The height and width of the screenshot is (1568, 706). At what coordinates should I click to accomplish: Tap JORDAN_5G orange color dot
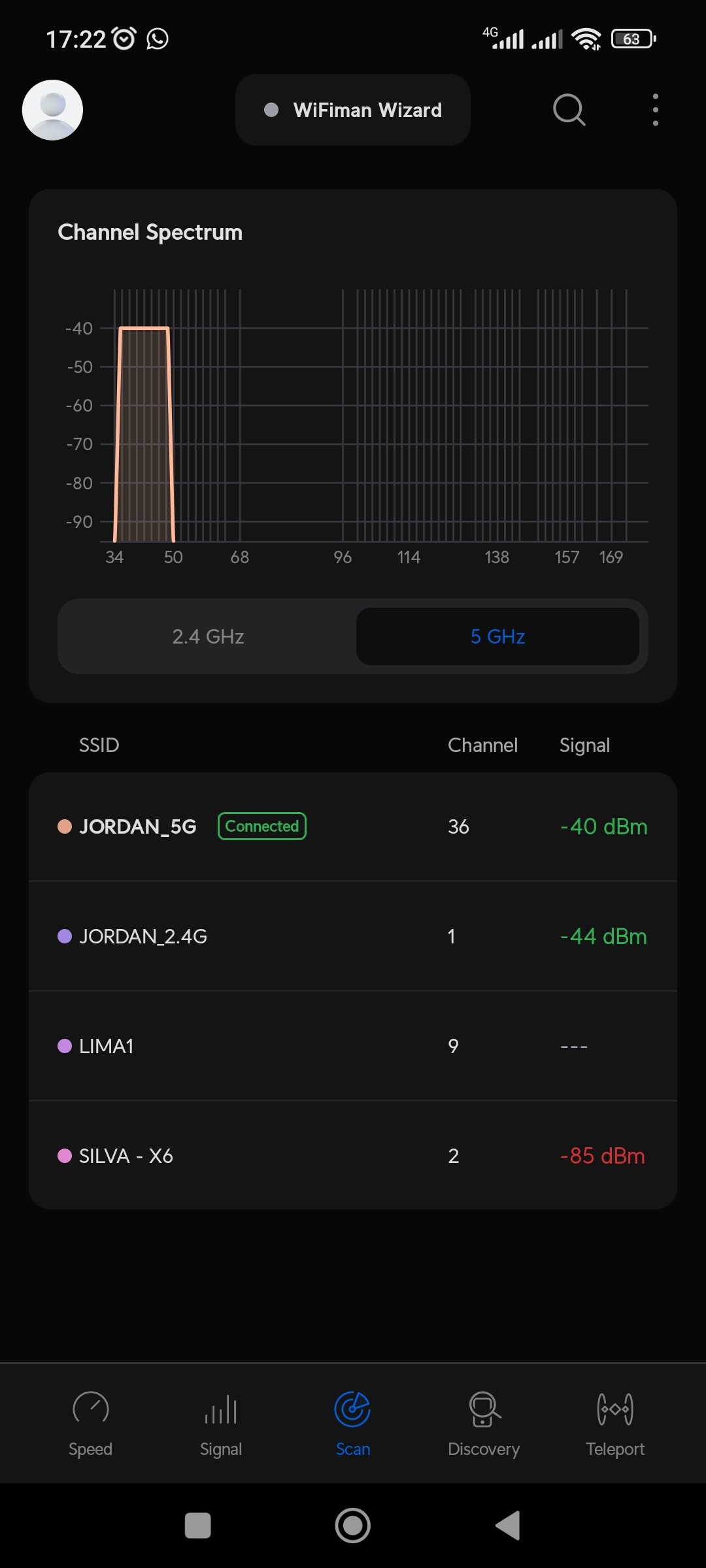pyautogui.click(x=65, y=826)
